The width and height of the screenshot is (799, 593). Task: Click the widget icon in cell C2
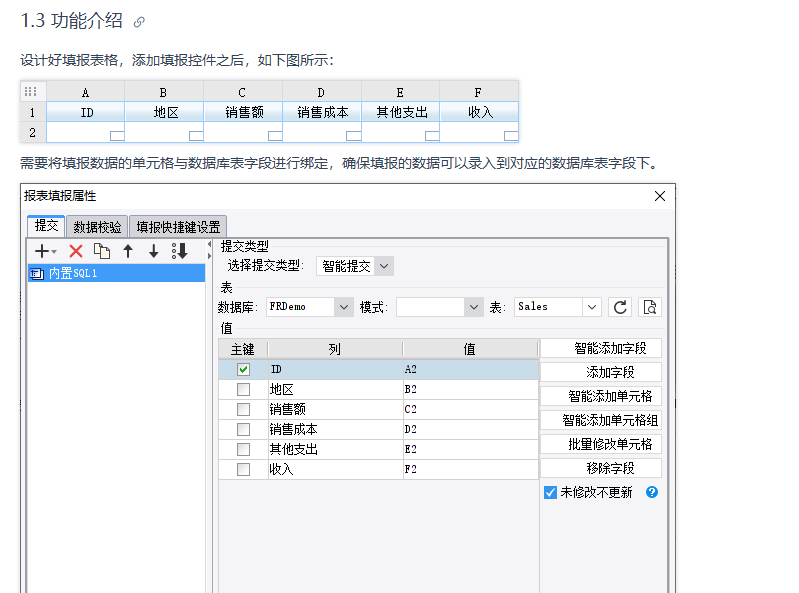tap(275, 136)
